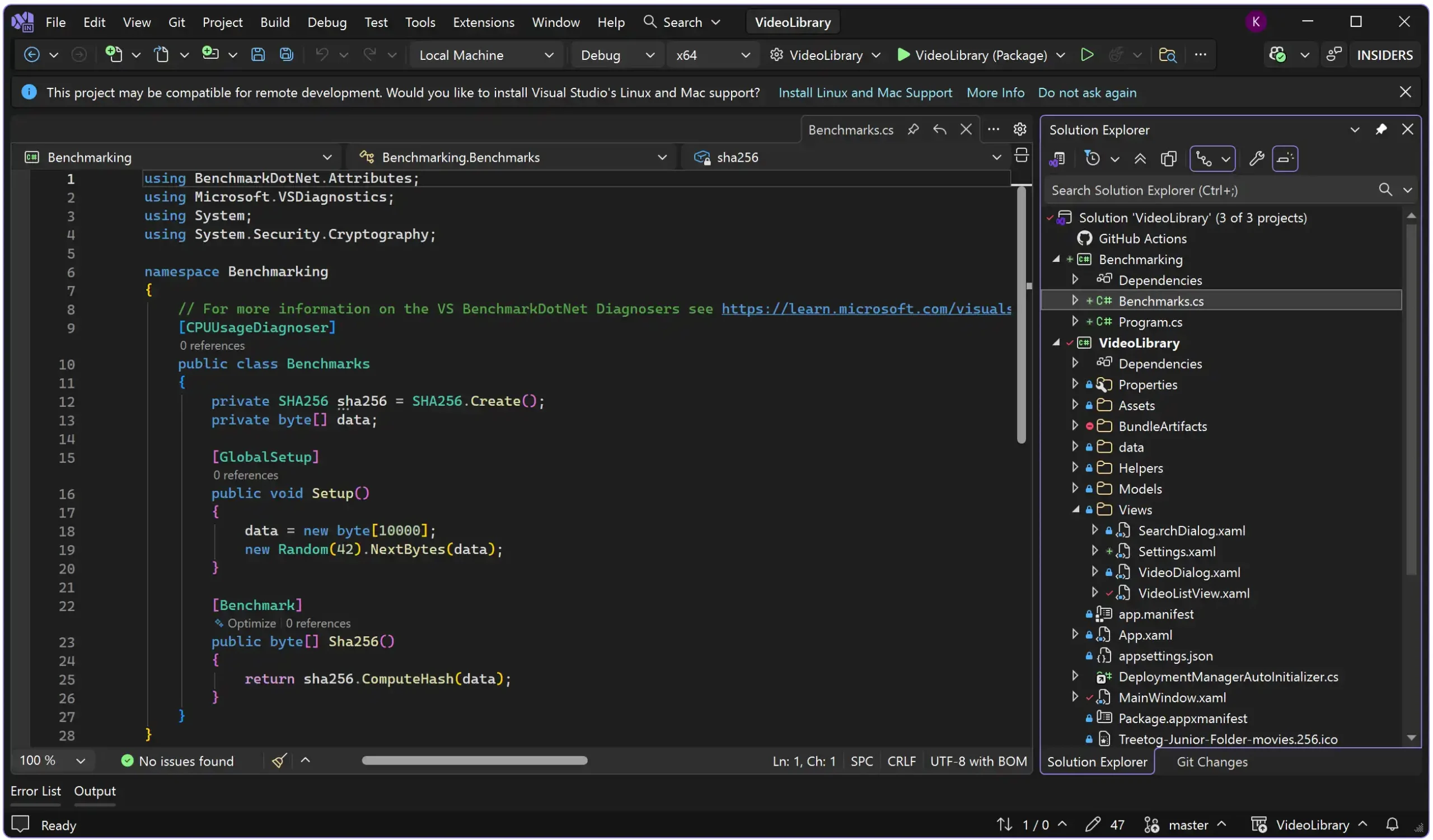Click Install Linux and Mac Support link

865,92
